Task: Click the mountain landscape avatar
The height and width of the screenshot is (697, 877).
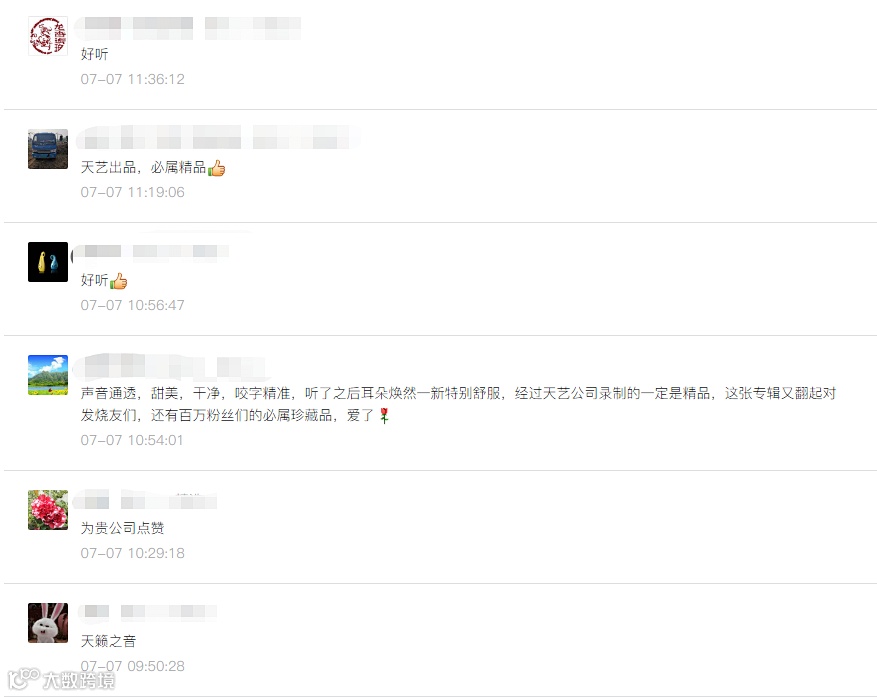Action: tap(48, 375)
